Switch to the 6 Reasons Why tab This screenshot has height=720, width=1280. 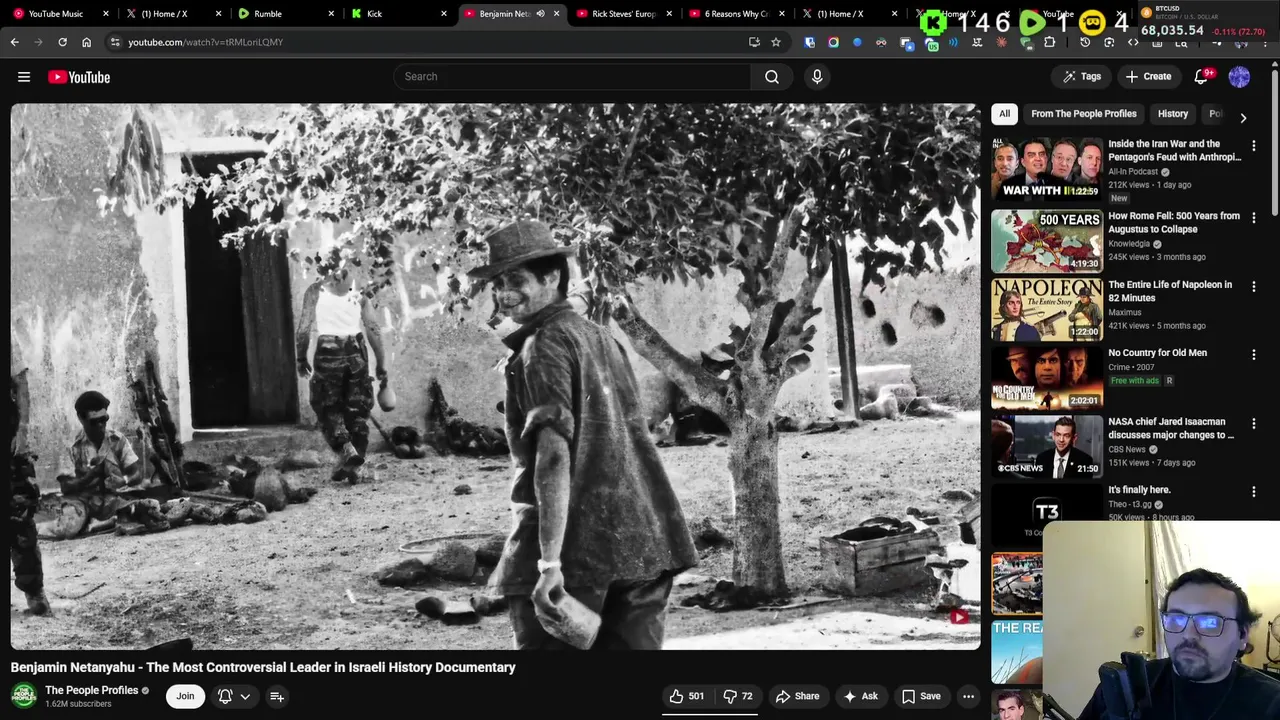pyautogui.click(x=736, y=14)
